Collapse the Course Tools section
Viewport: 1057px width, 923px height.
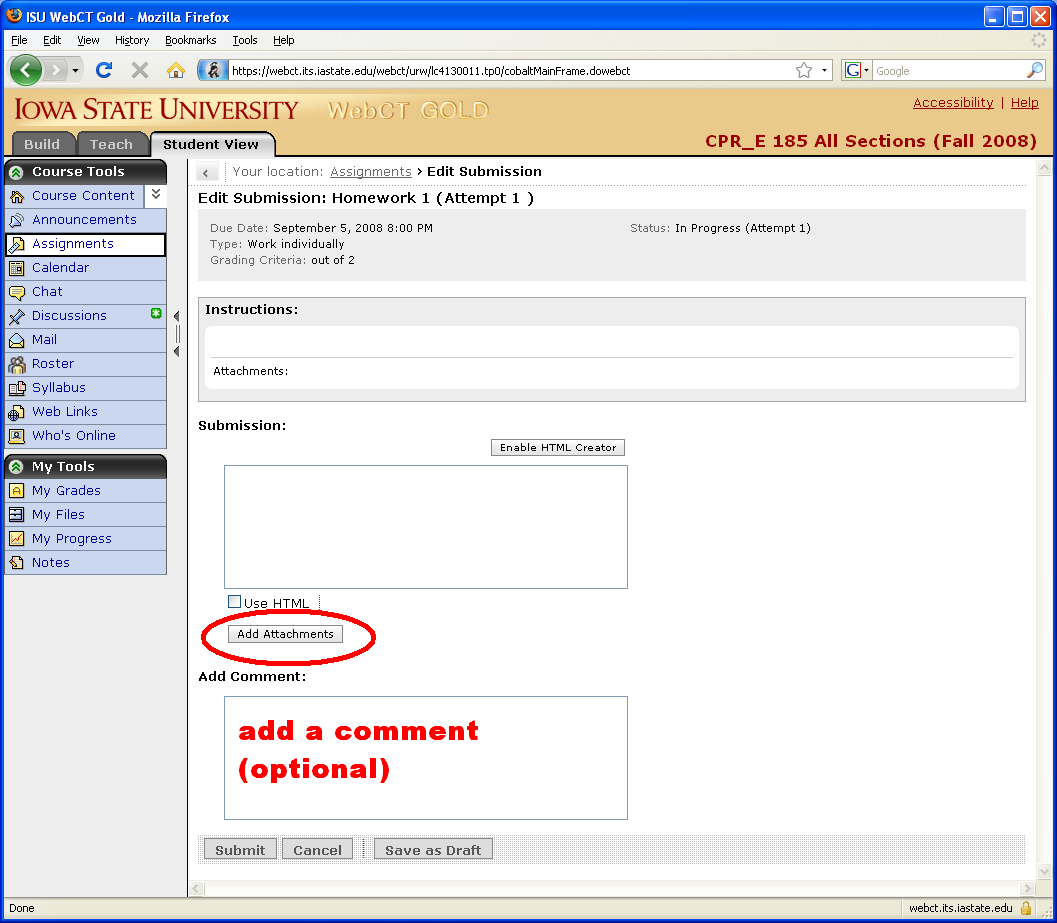point(16,172)
